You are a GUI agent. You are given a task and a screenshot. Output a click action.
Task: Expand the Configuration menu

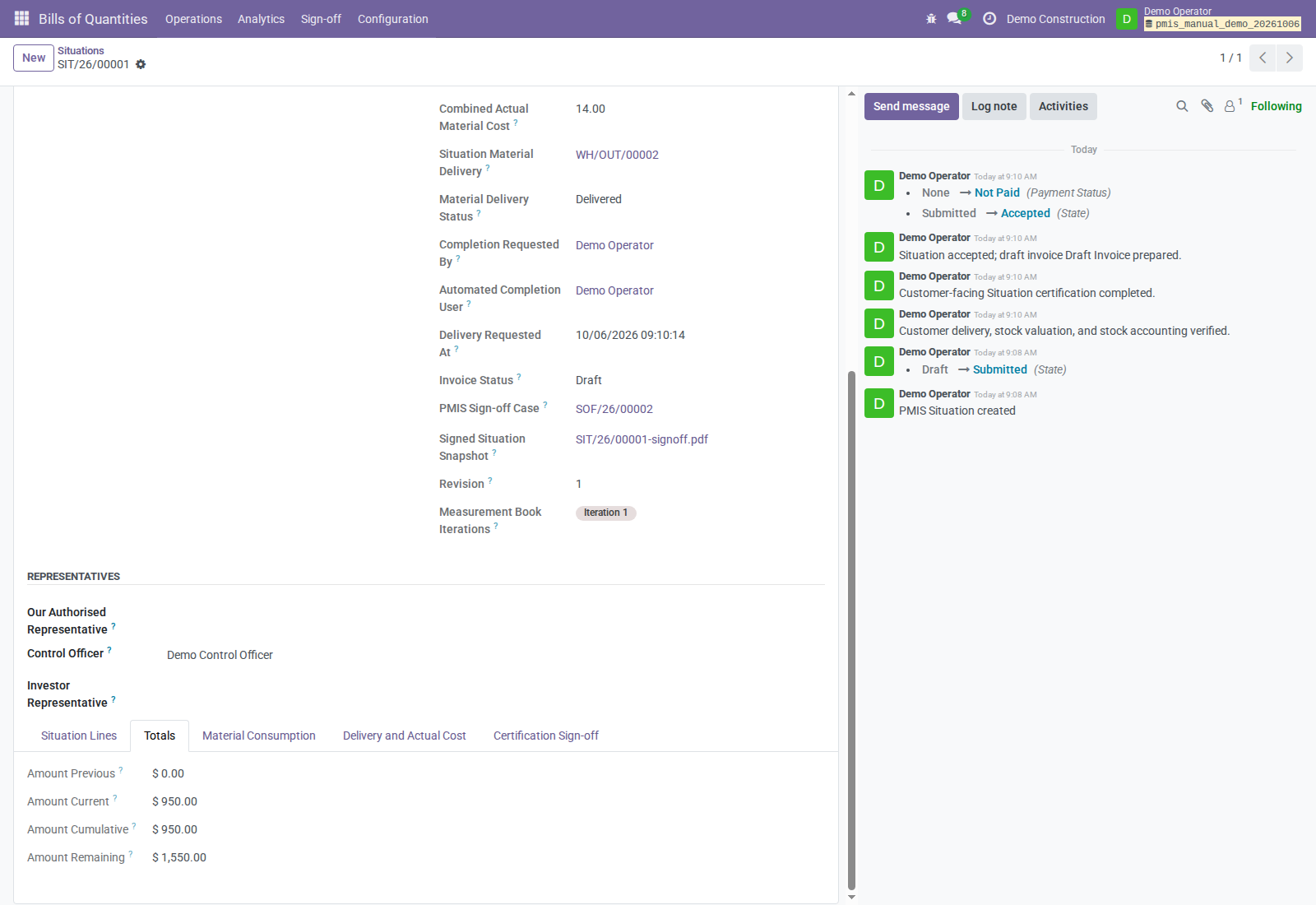click(x=392, y=19)
